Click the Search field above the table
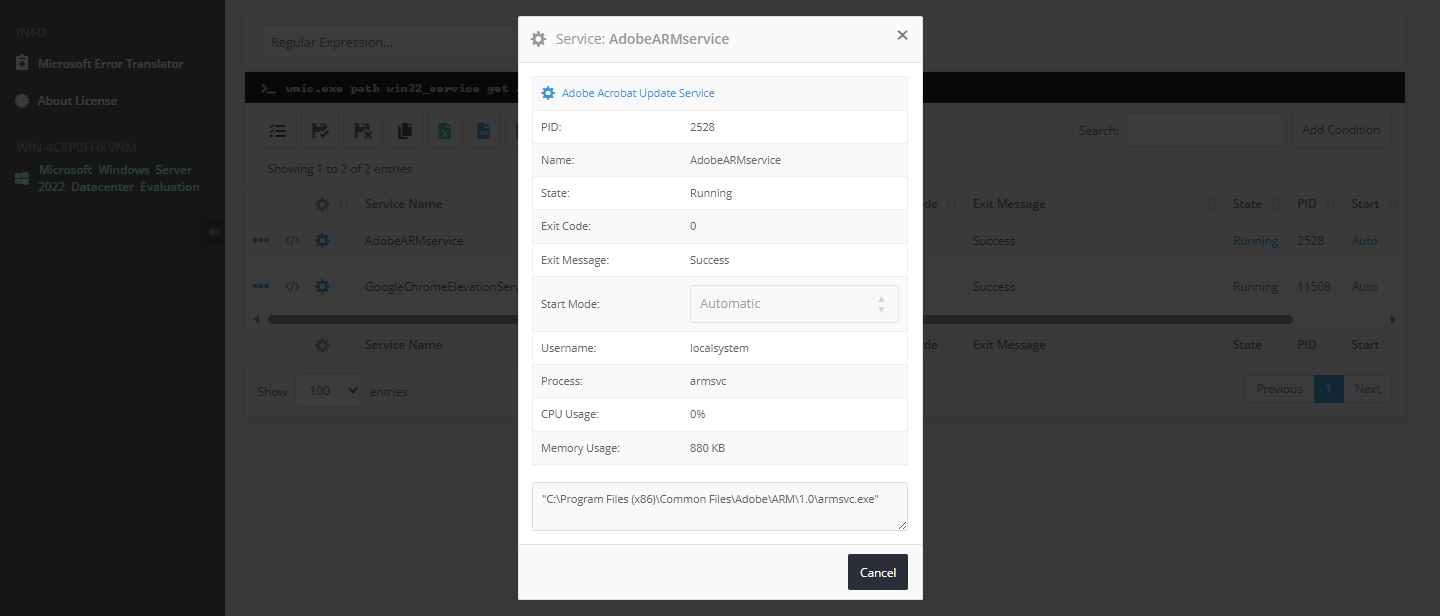This screenshot has height=616, width=1440. 1205,130
